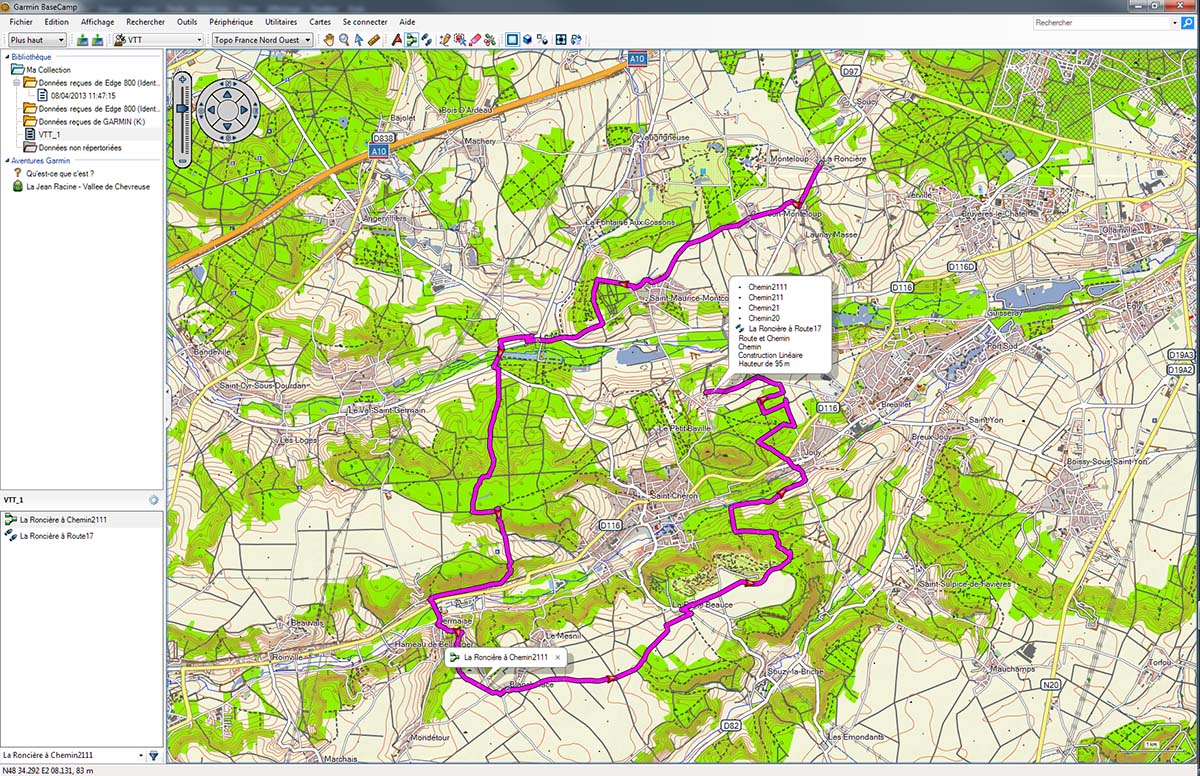Click the VTT_1 panel gear options icon

click(153, 500)
